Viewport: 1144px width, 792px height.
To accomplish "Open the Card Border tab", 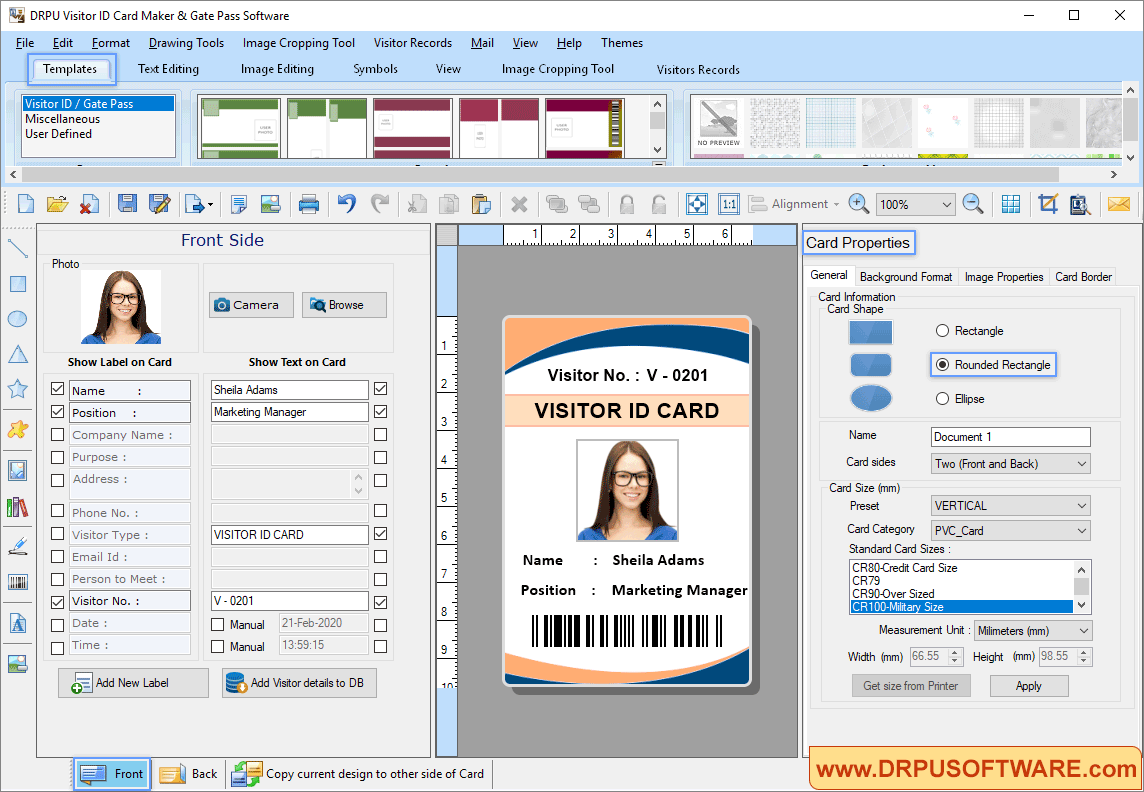I will point(1083,276).
